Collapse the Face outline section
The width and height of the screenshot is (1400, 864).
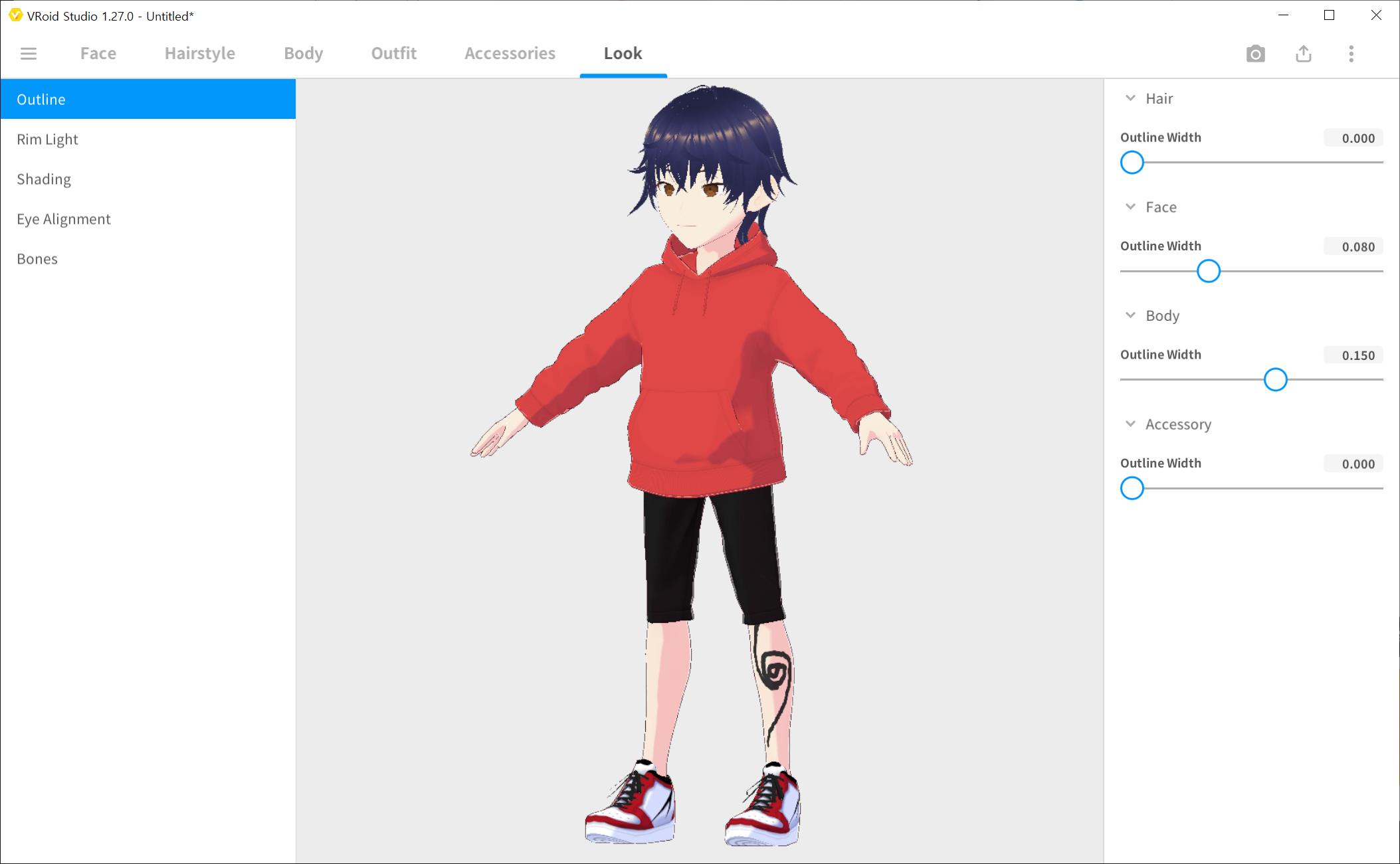(1130, 207)
